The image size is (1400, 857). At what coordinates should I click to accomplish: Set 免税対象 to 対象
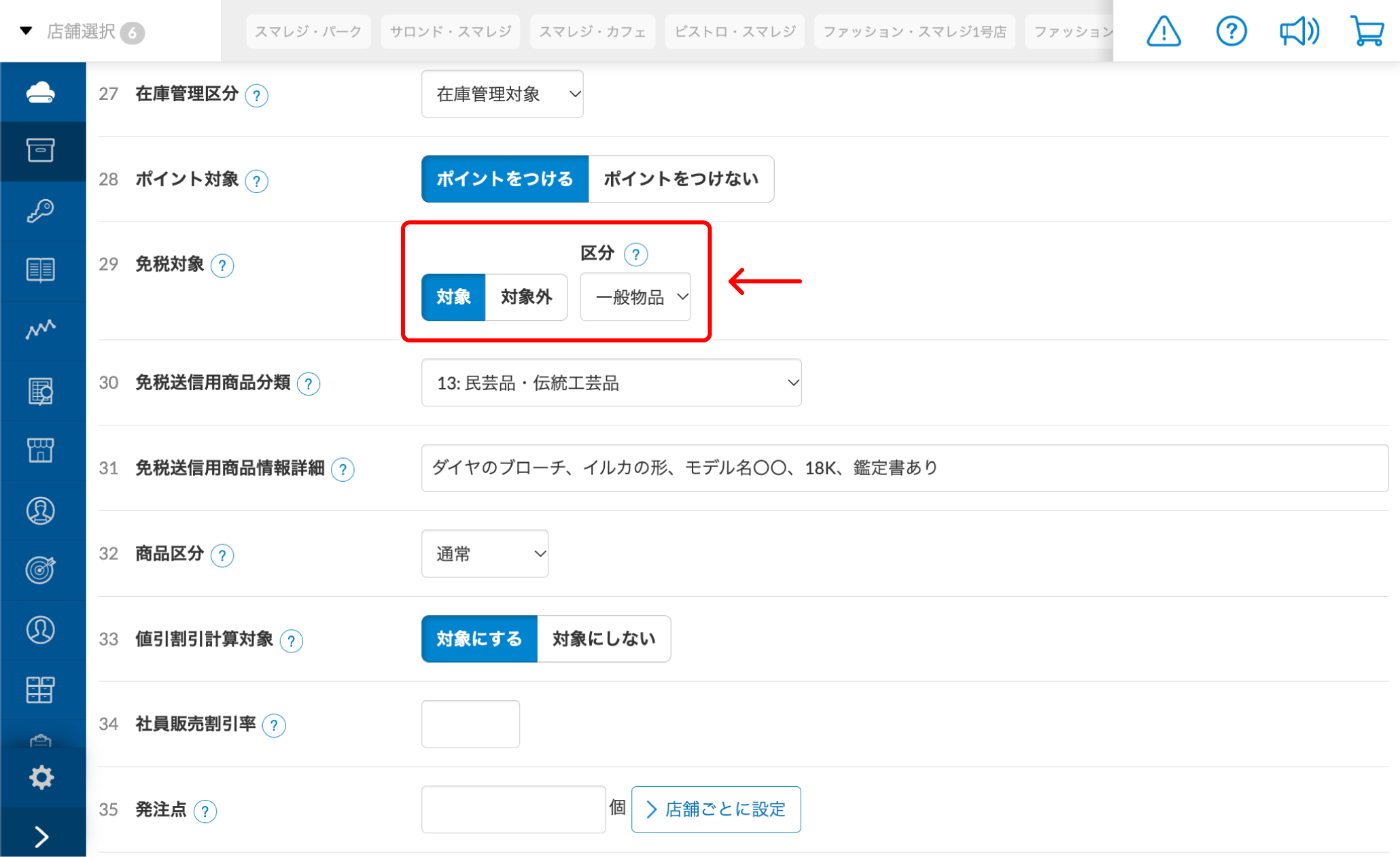[x=453, y=297]
